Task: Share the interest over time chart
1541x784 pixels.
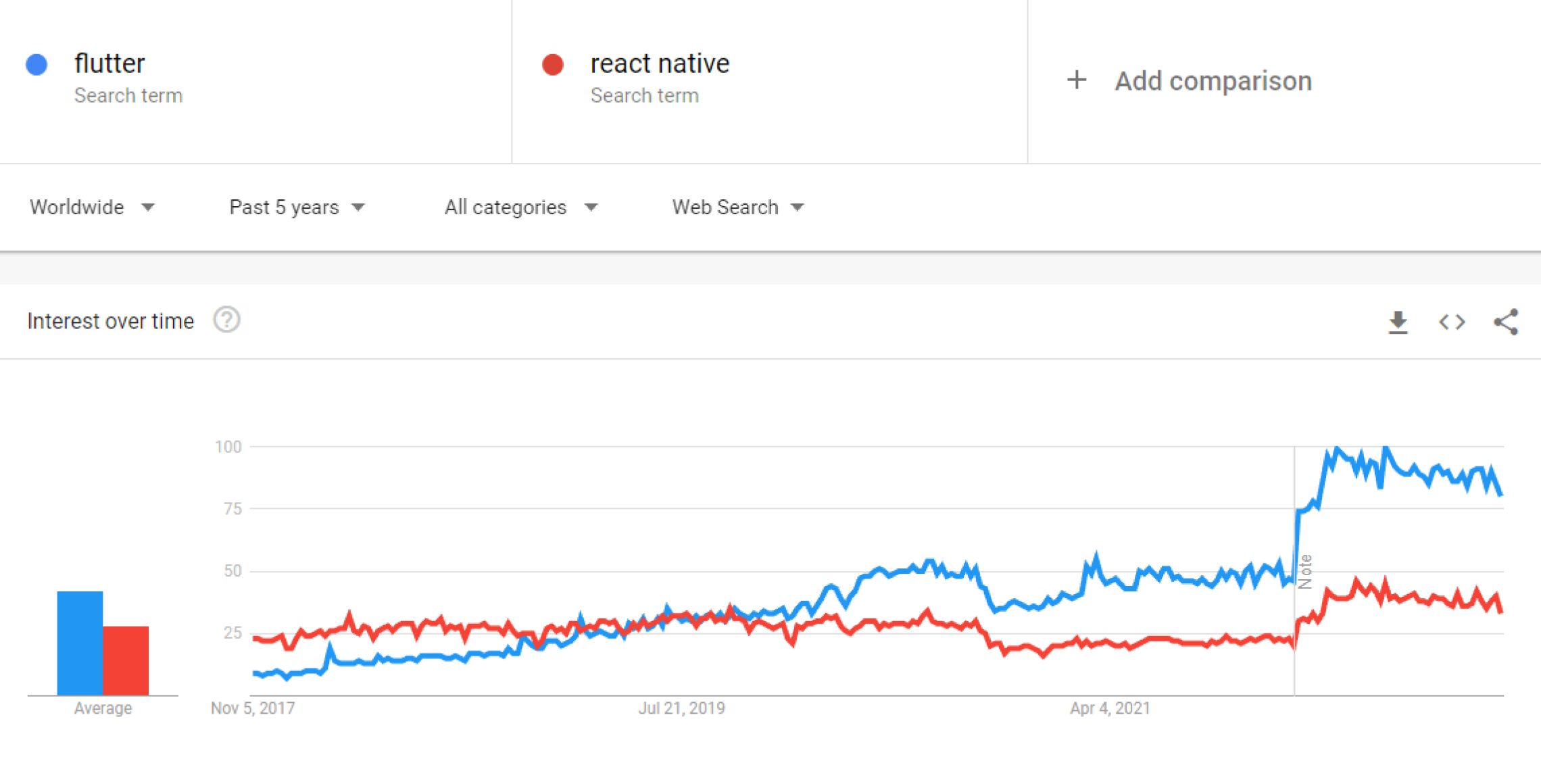Action: [x=1506, y=322]
